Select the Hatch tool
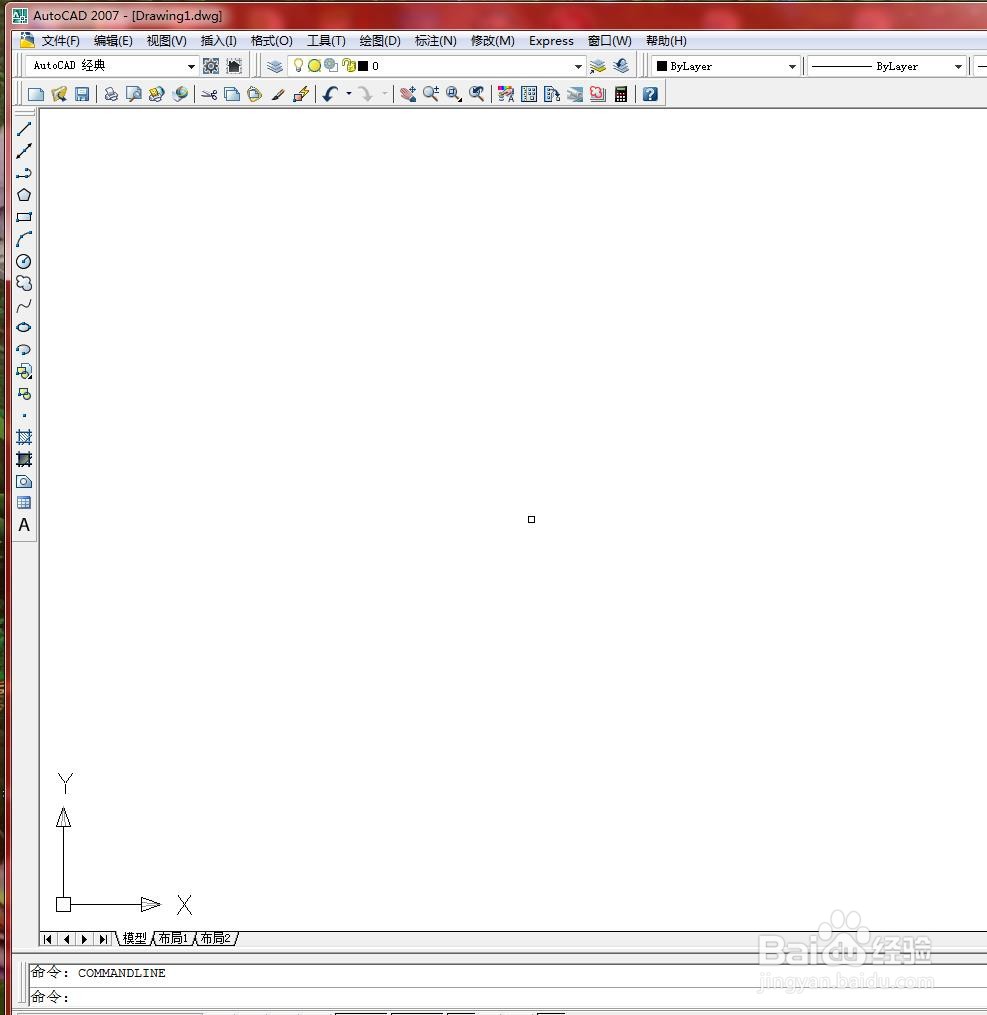The height and width of the screenshot is (1015, 987). coord(24,437)
